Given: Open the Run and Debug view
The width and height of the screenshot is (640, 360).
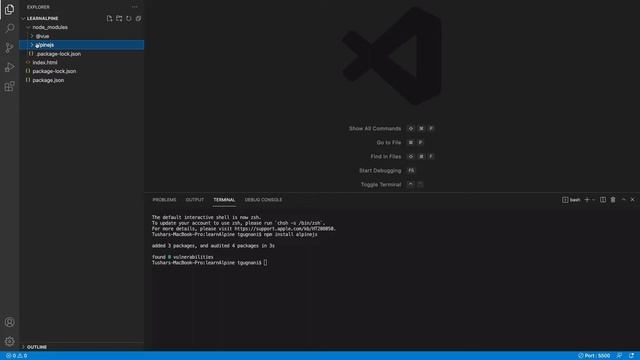Looking at the screenshot, I should pyautogui.click(x=9, y=67).
